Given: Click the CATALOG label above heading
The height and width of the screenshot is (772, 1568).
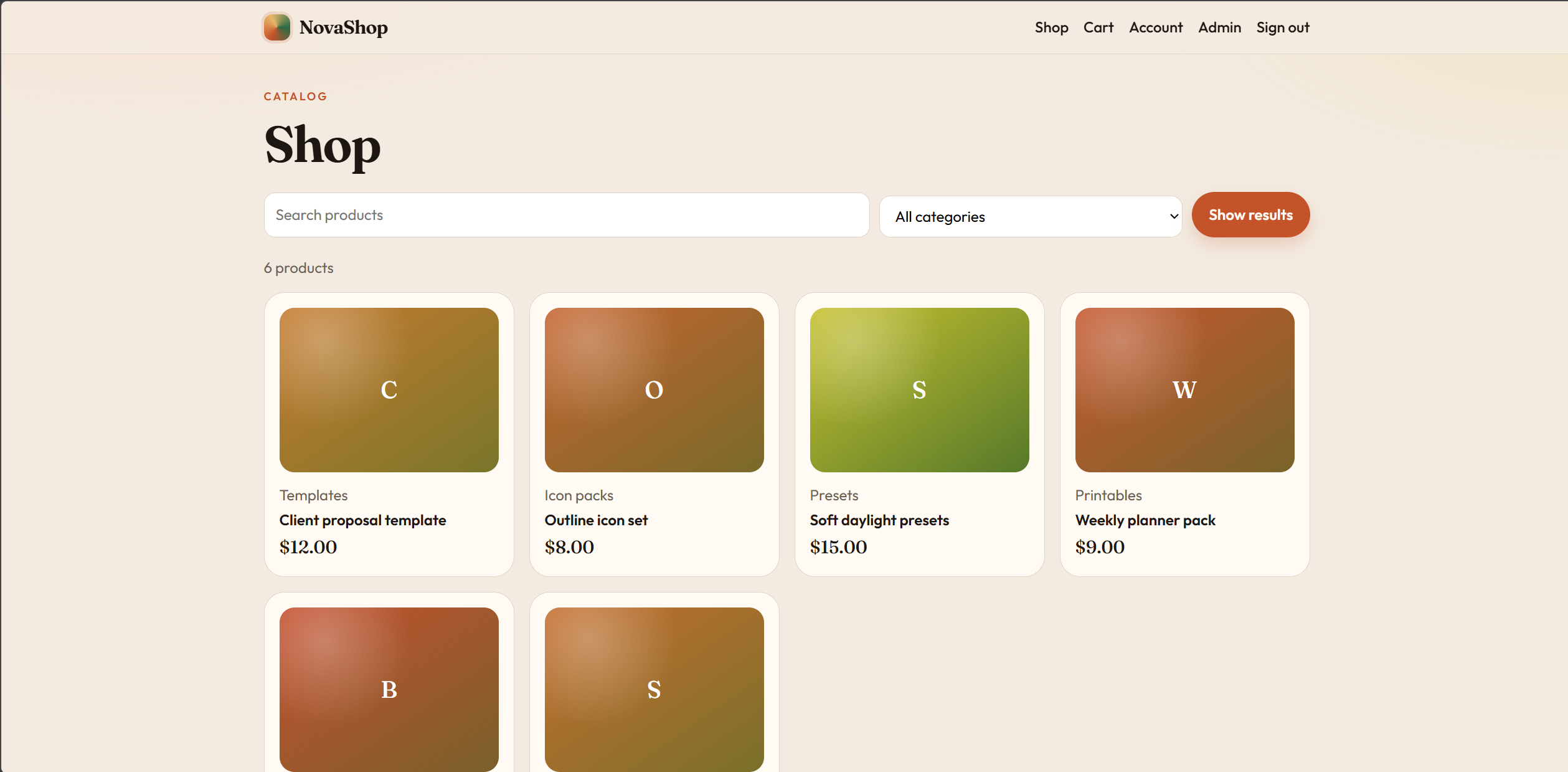Looking at the screenshot, I should click(x=295, y=97).
